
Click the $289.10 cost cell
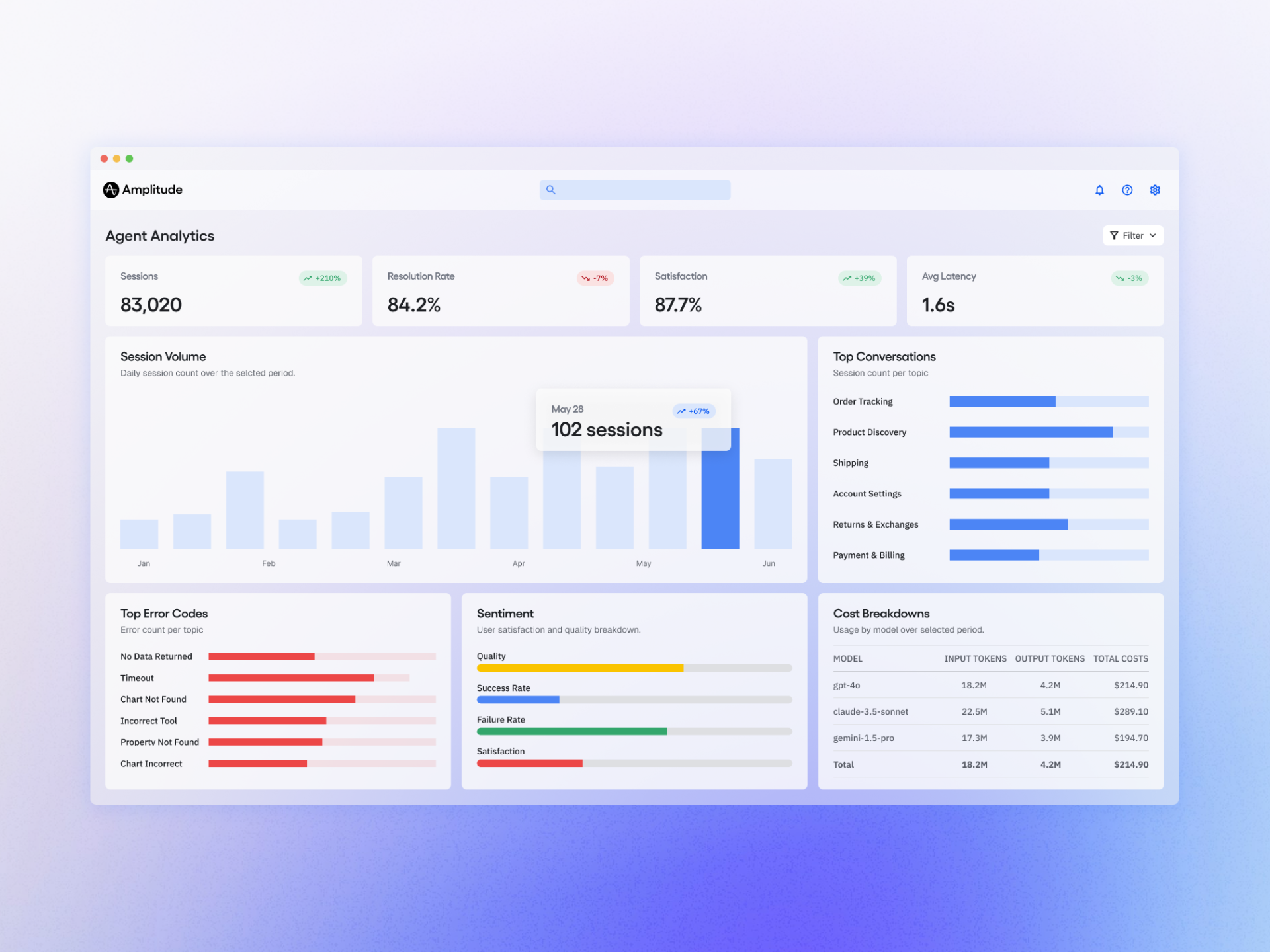tap(1131, 712)
